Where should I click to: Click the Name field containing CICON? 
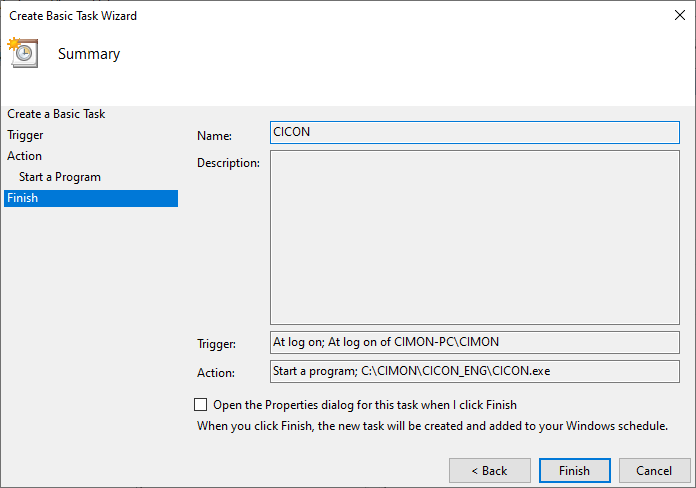point(474,133)
